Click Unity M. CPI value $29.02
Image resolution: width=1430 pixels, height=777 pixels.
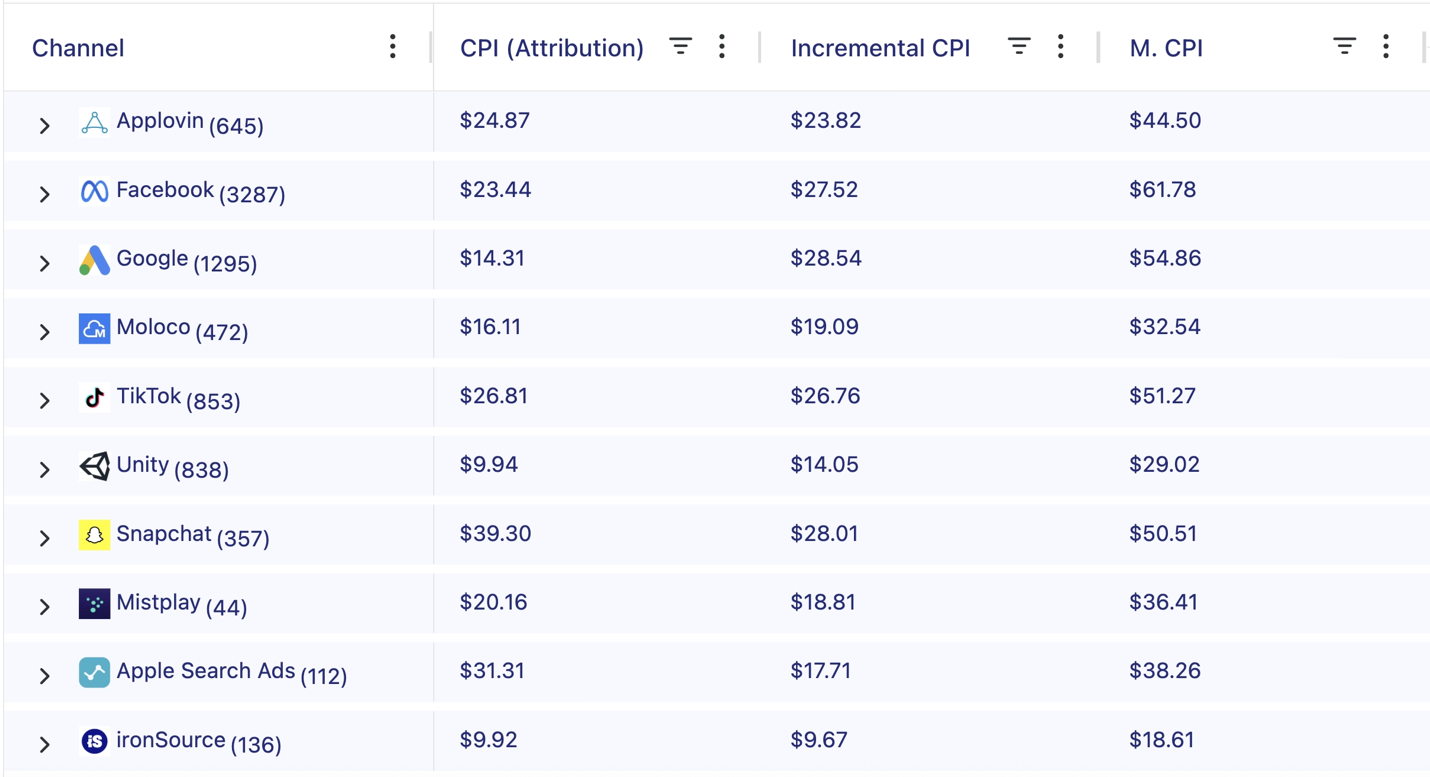tap(1165, 465)
